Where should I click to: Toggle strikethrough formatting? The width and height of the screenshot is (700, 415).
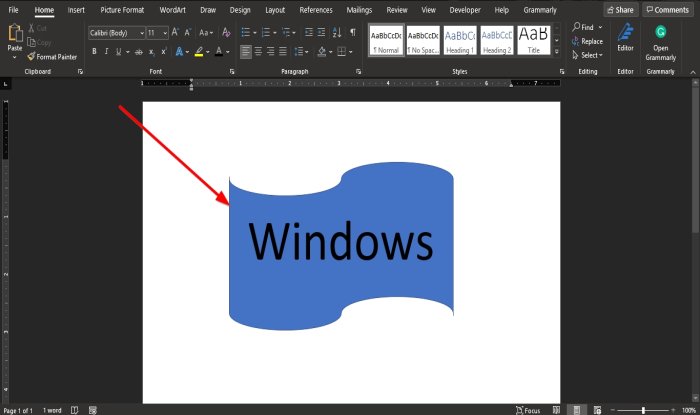(139, 52)
